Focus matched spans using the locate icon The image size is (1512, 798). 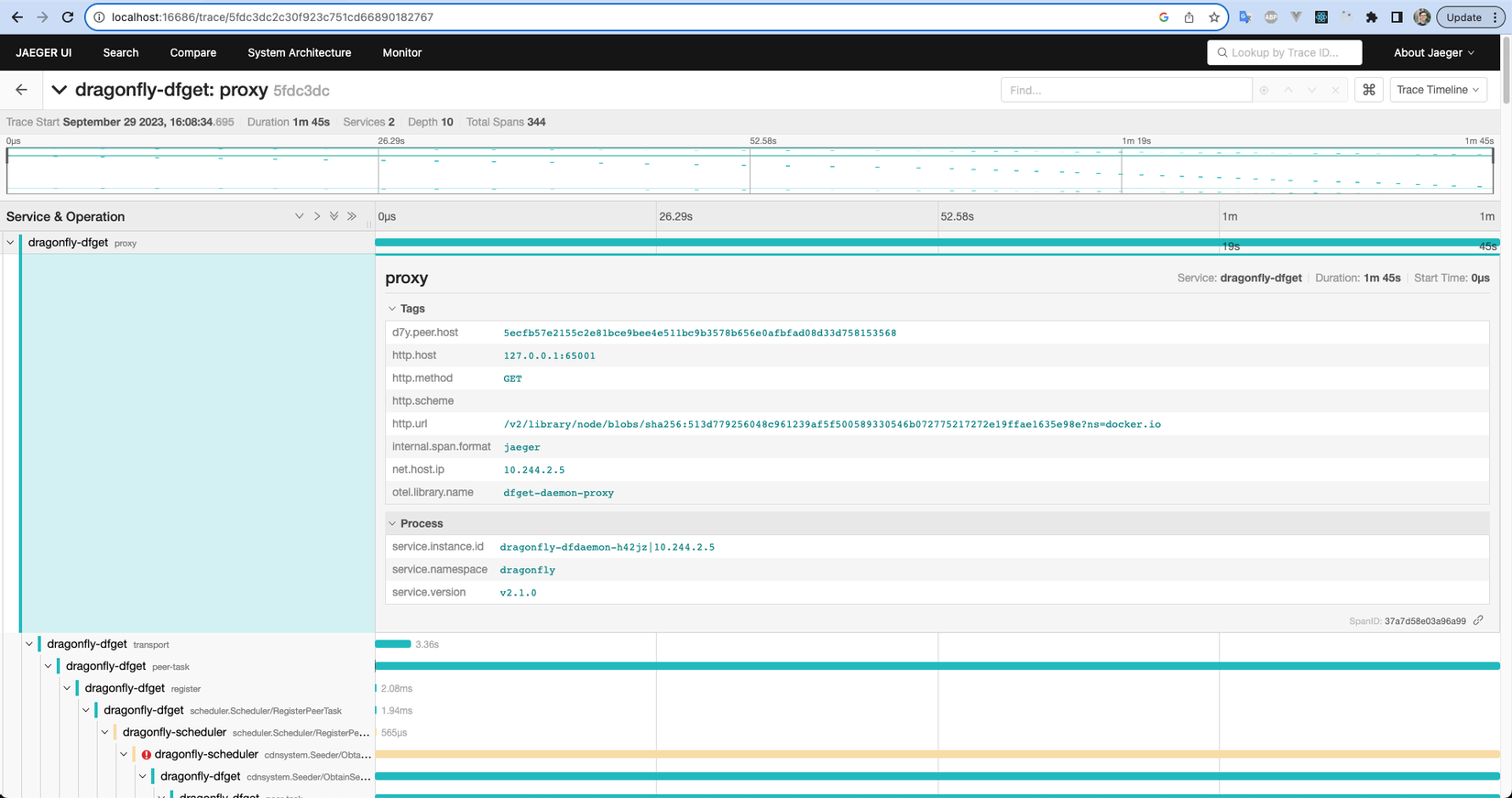tap(1264, 90)
